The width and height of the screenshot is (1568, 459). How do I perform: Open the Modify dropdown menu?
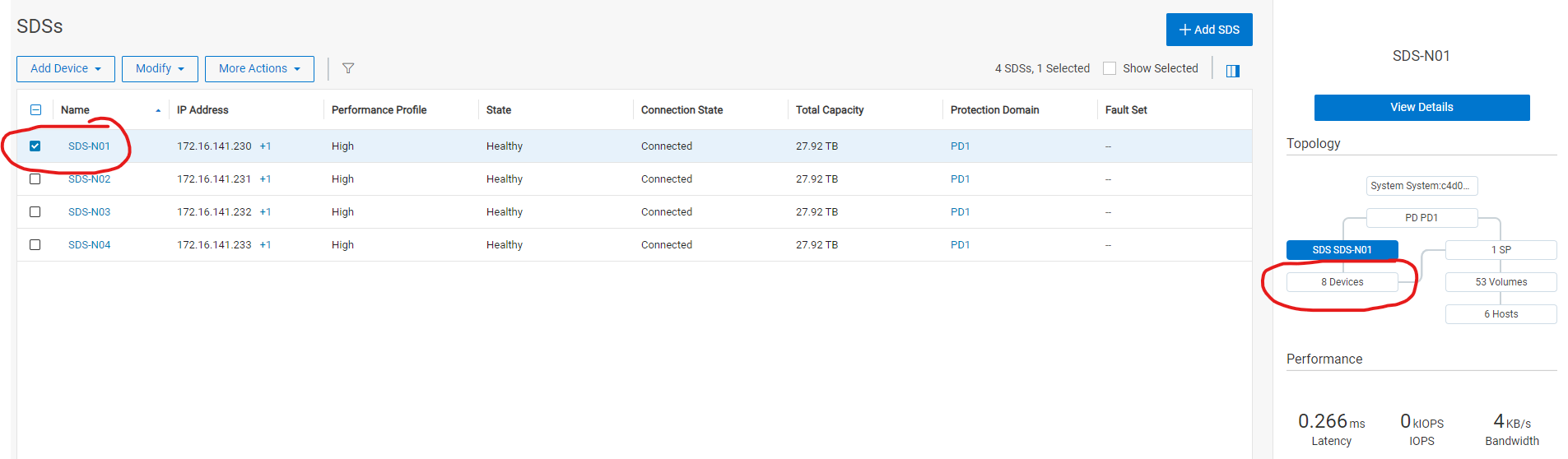pyautogui.click(x=160, y=69)
